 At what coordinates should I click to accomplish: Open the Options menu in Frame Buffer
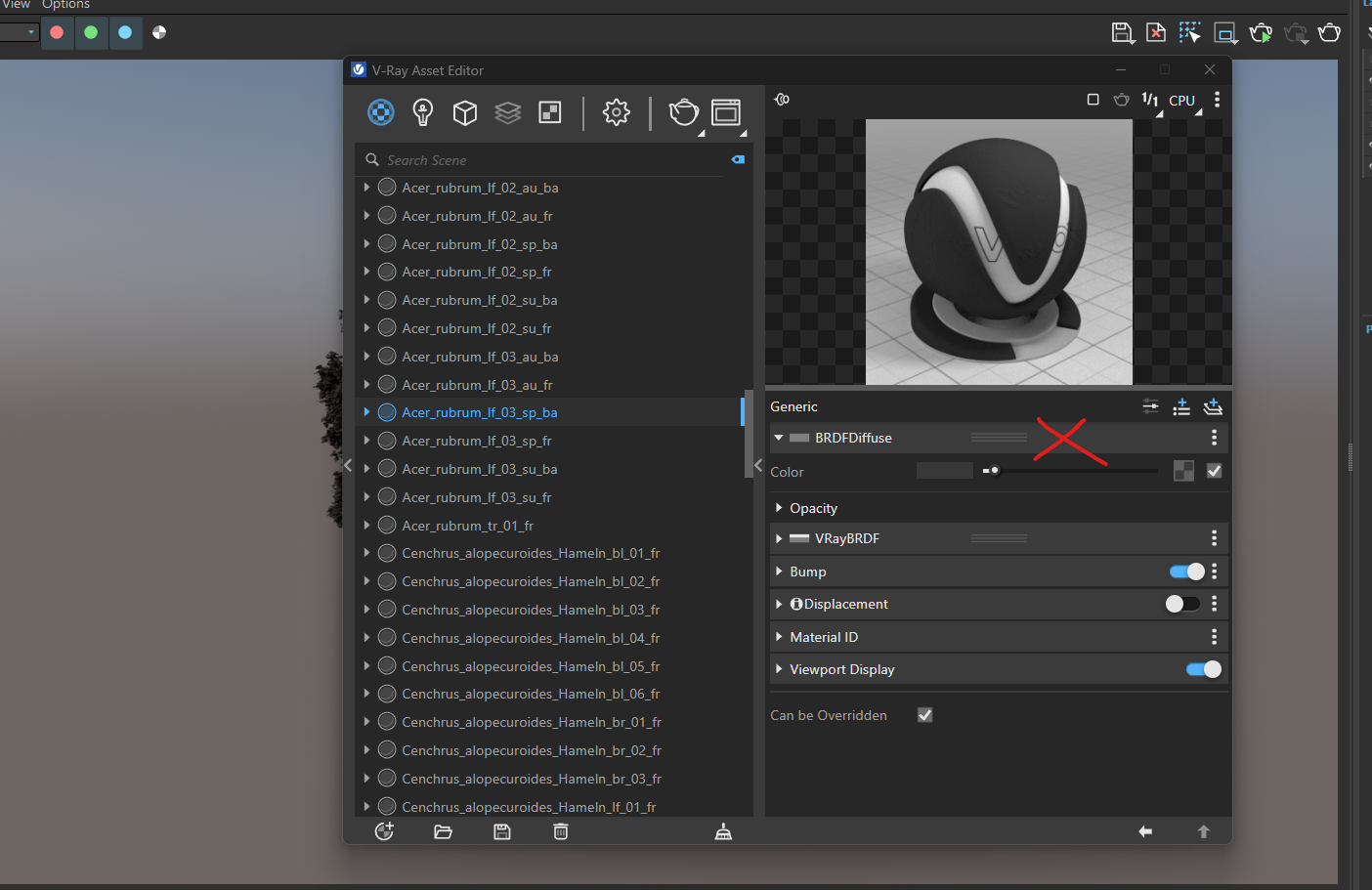pos(65,5)
